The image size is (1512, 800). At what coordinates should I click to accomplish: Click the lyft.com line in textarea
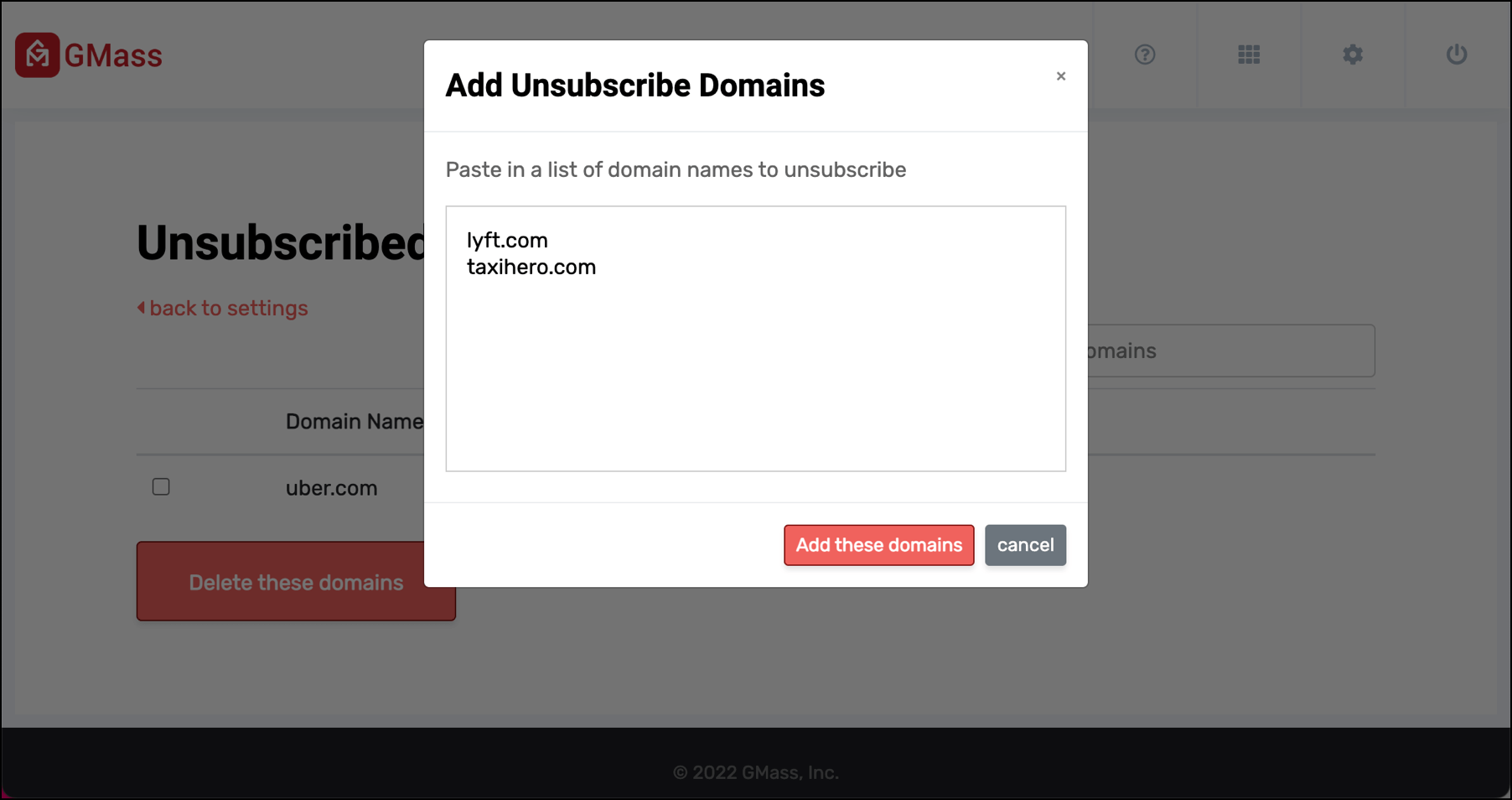point(507,240)
